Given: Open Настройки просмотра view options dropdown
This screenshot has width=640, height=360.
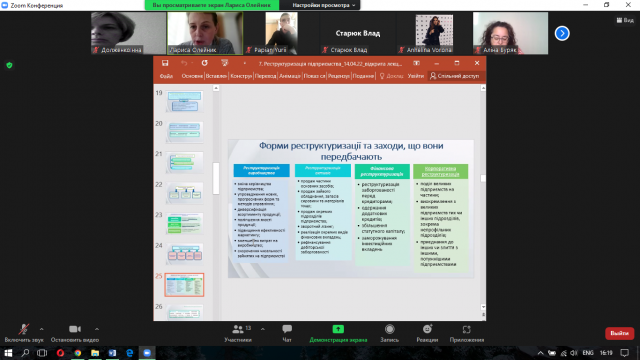Looking at the screenshot, I should [323, 5].
